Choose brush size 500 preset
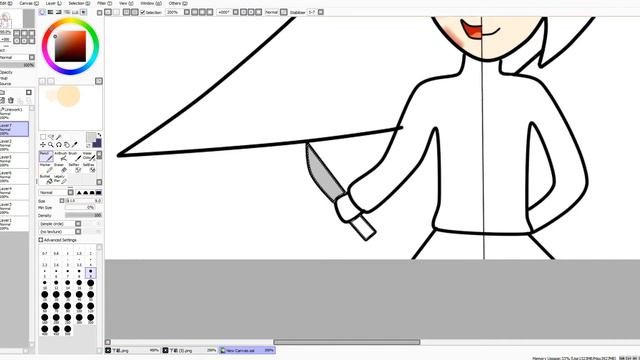Viewport: 640px width, 360px height. point(67,329)
